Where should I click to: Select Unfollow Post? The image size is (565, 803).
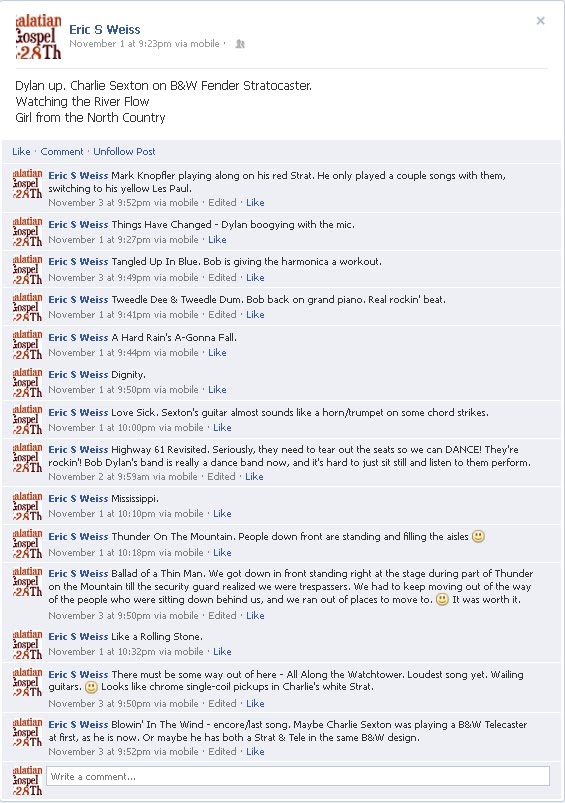(124, 152)
